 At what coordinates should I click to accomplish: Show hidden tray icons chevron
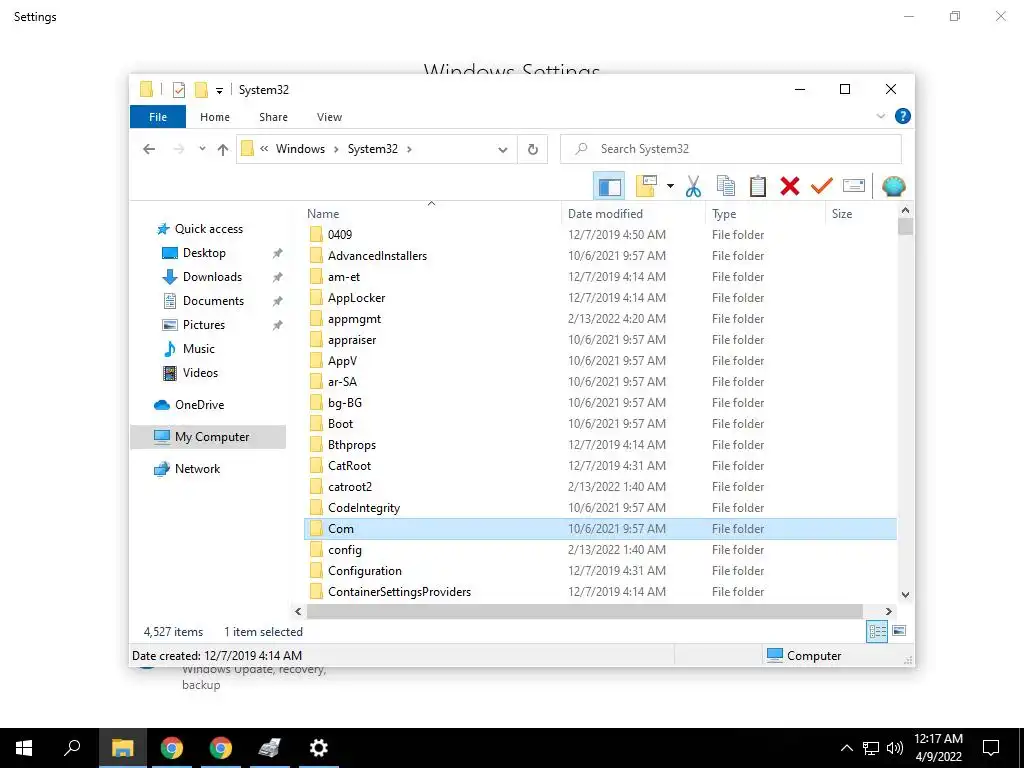click(x=846, y=748)
